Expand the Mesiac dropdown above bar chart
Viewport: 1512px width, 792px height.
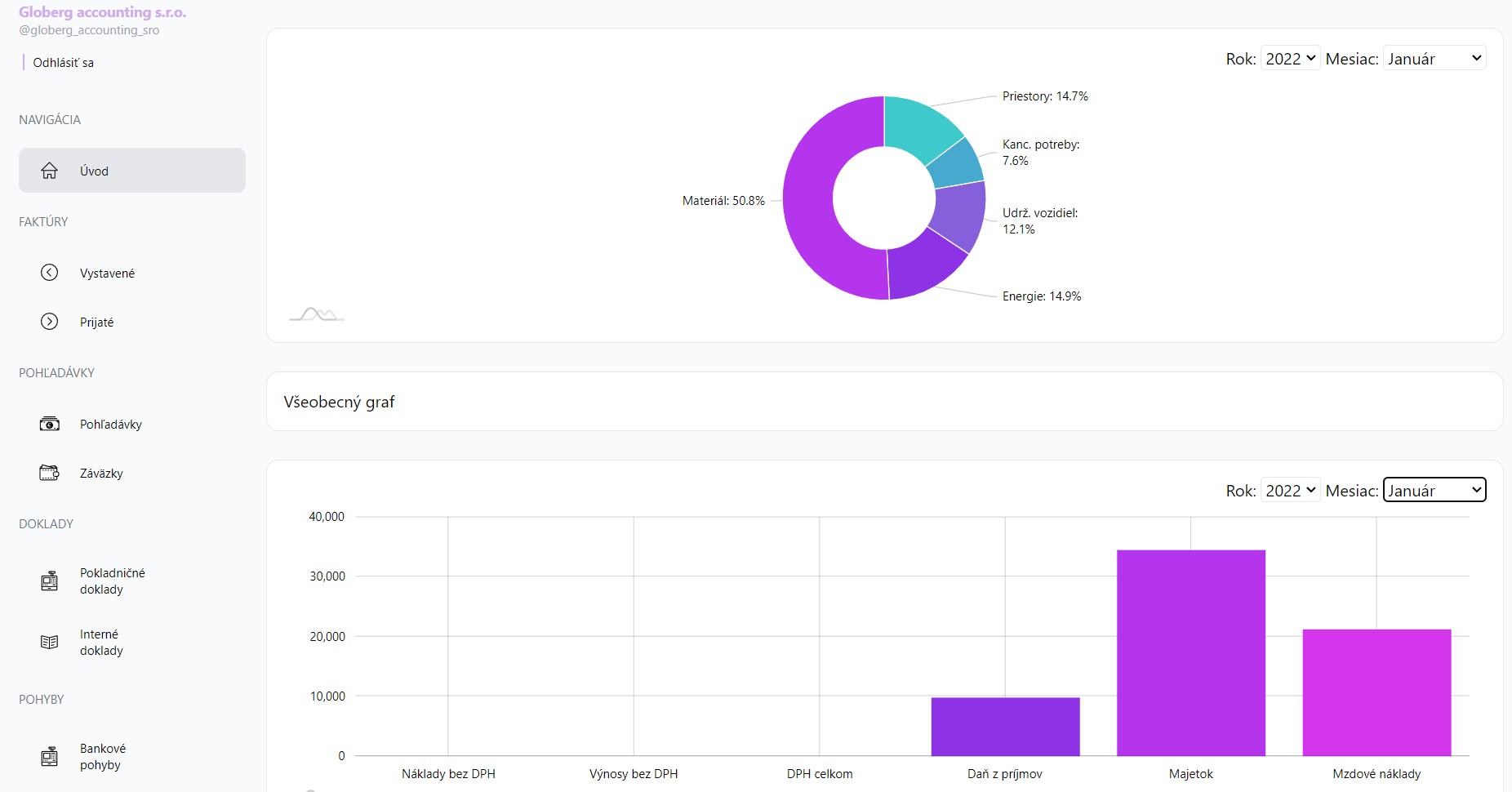pyautogui.click(x=1434, y=491)
